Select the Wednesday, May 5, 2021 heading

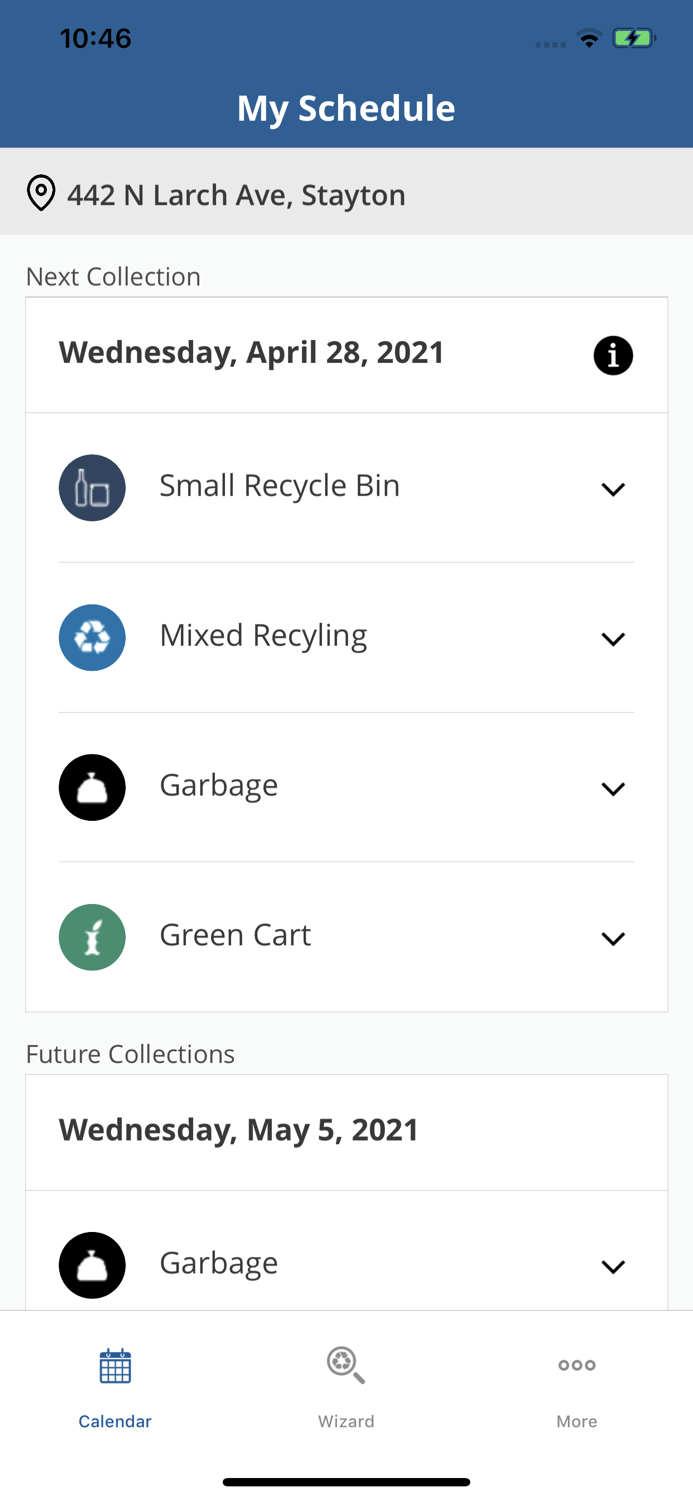(239, 1129)
